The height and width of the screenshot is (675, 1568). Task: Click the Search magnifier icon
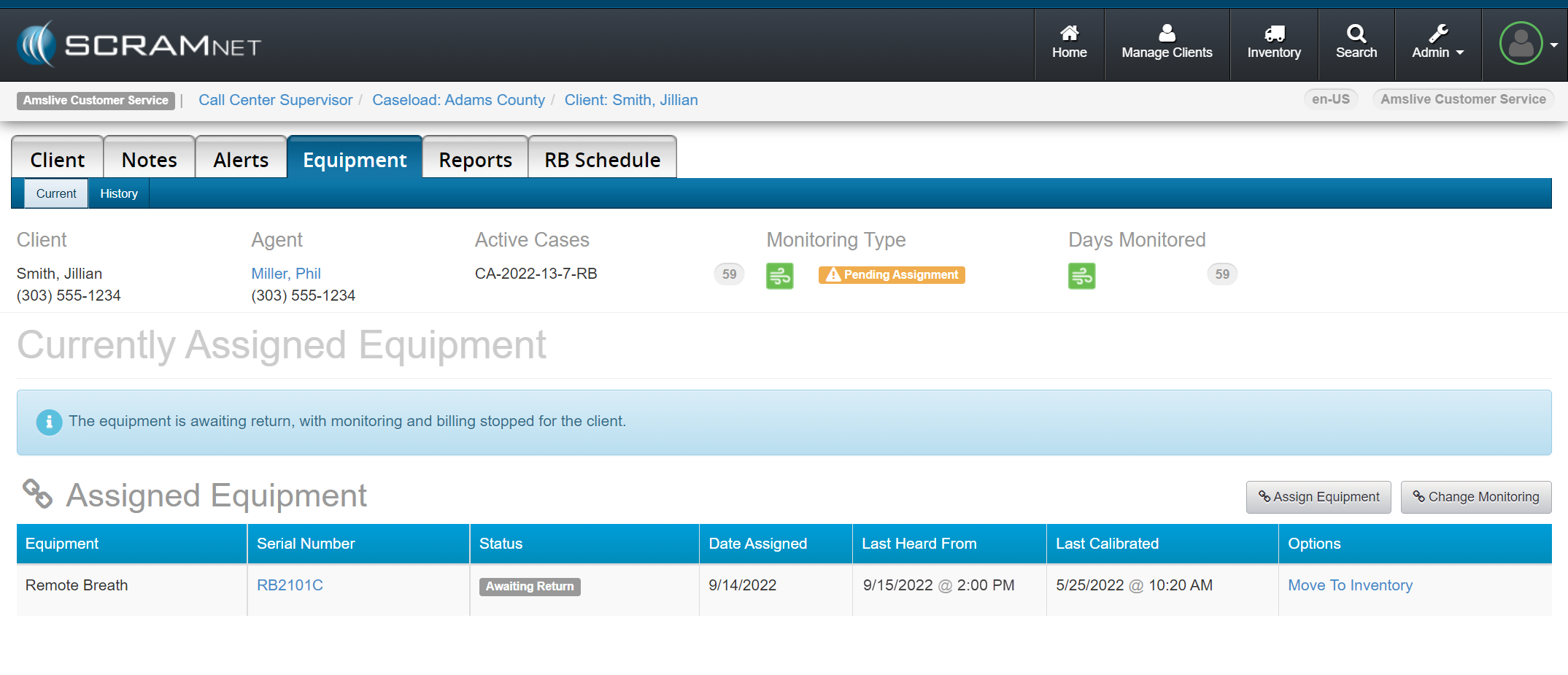pyautogui.click(x=1356, y=34)
